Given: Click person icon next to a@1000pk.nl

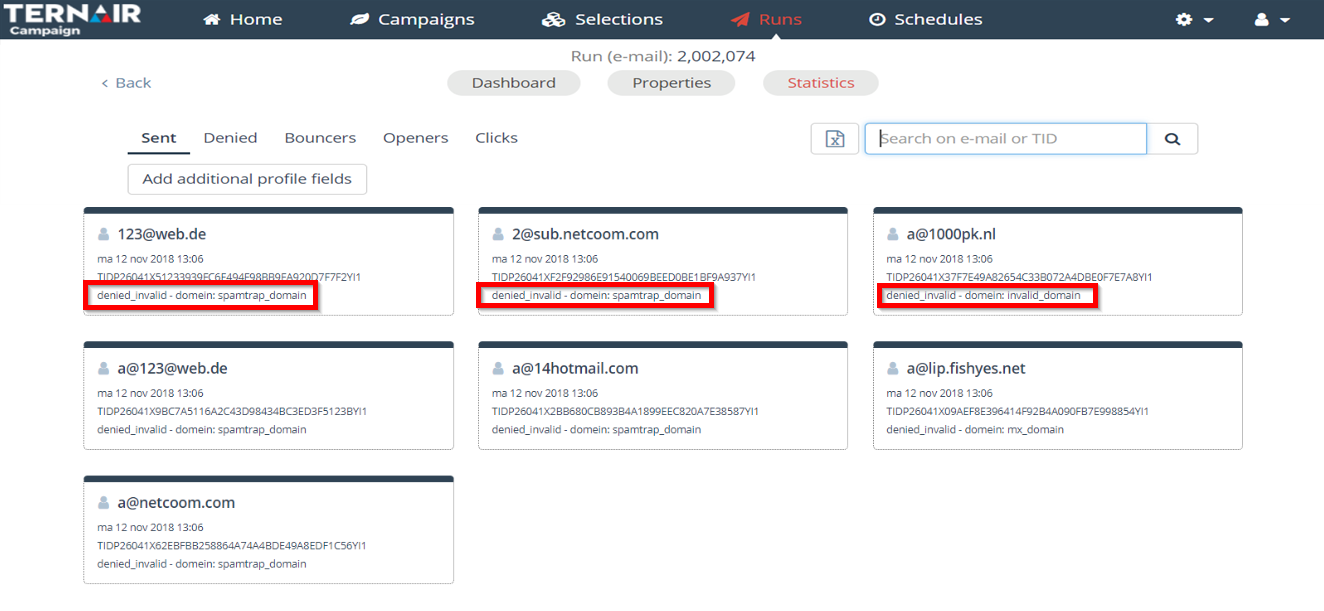Looking at the screenshot, I should click(x=893, y=234).
